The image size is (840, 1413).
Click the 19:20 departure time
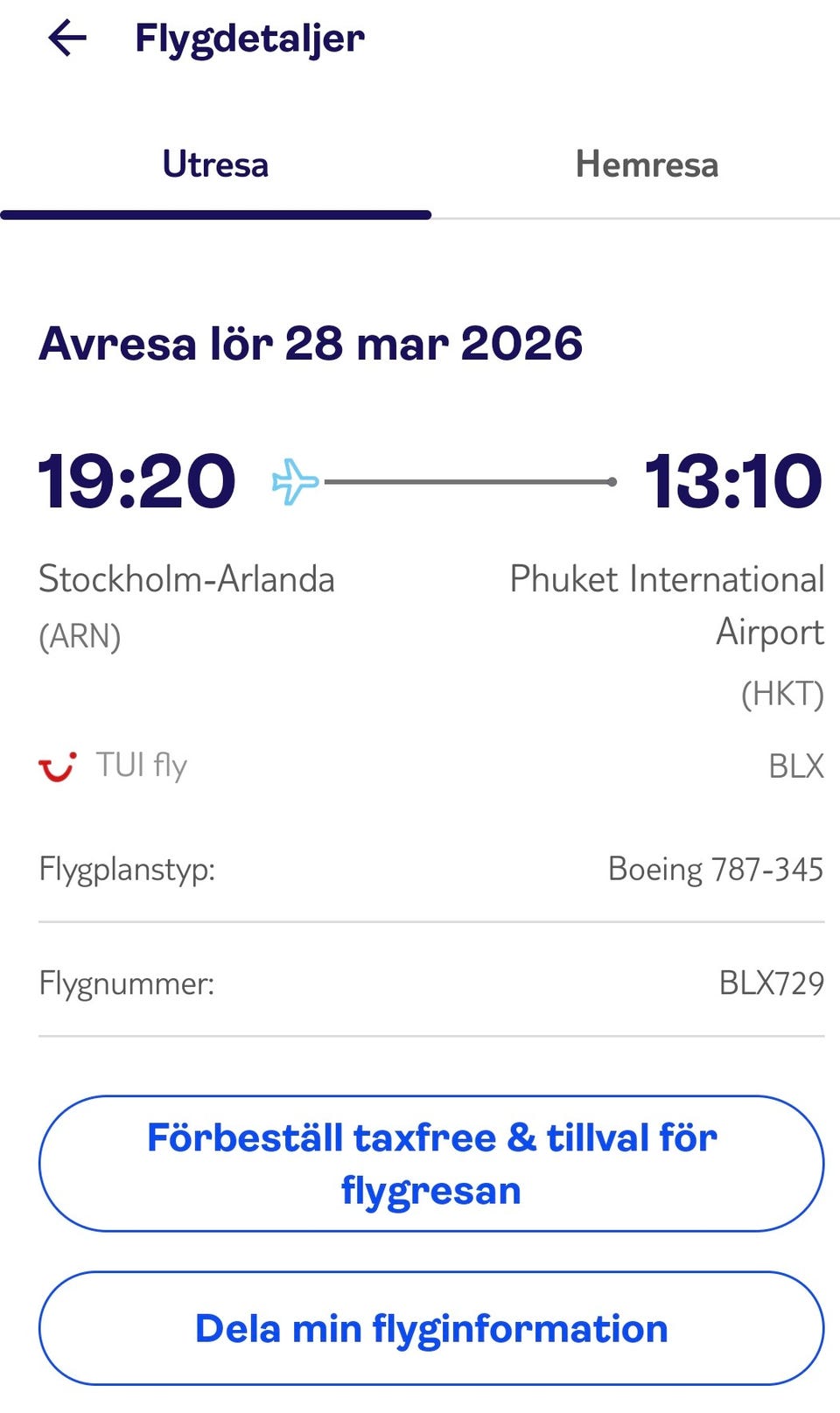pyautogui.click(x=136, y=481)
